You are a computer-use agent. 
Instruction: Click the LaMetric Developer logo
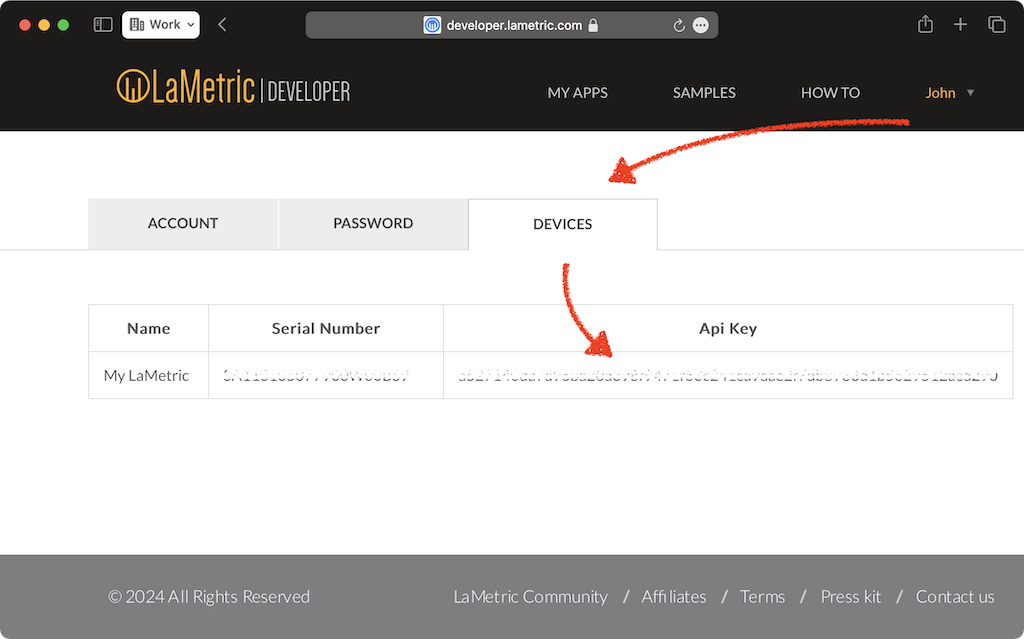233,87
